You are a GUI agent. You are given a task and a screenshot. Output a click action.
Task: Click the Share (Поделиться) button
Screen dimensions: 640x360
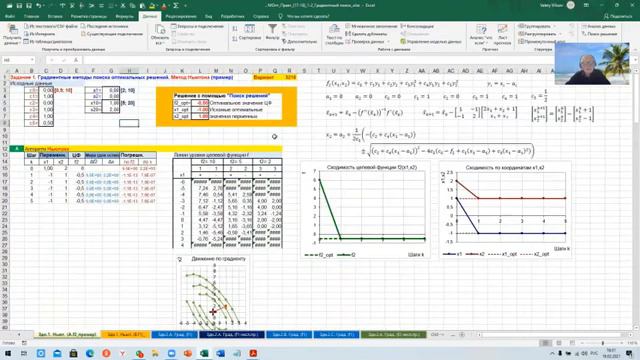(x=618, y=16)
